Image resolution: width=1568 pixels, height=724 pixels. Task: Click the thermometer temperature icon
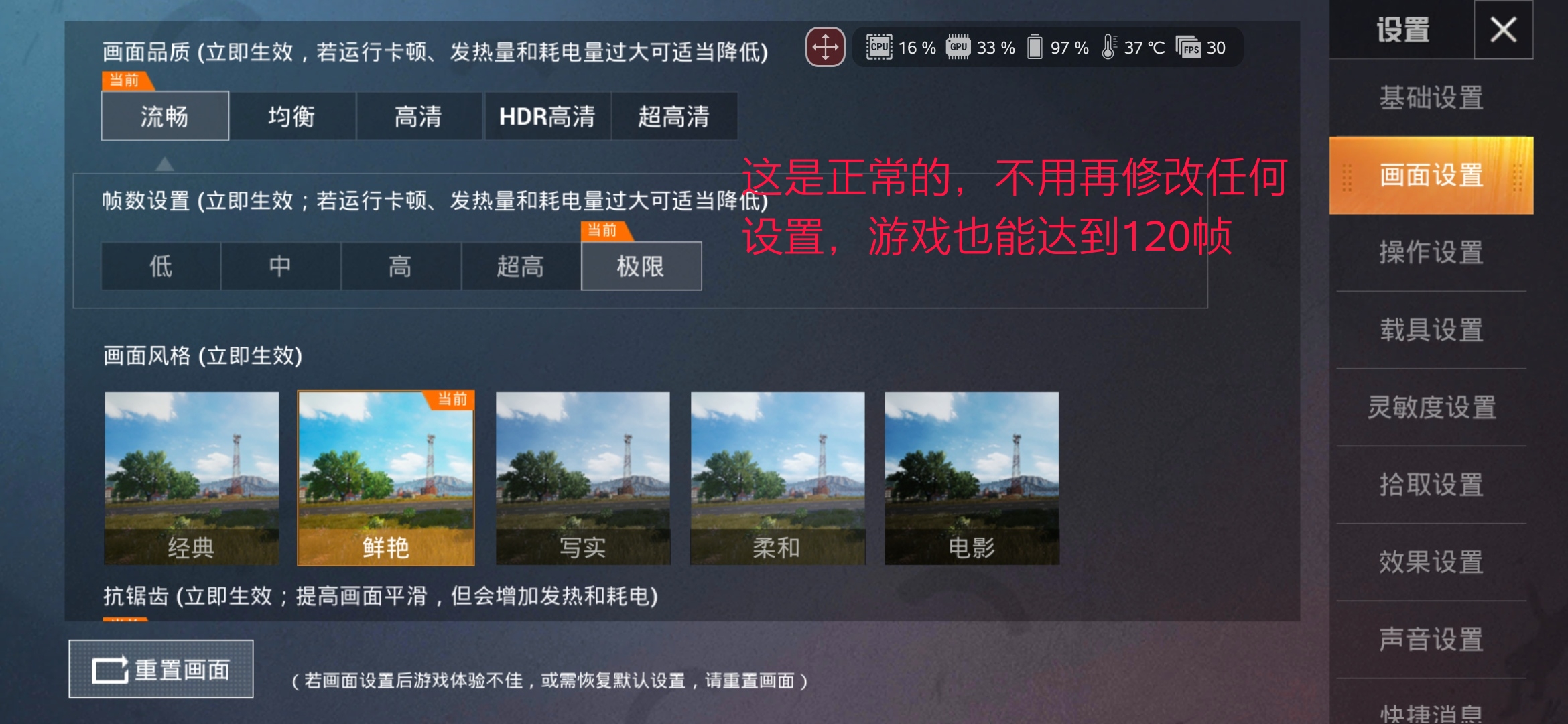[1109, 47]
